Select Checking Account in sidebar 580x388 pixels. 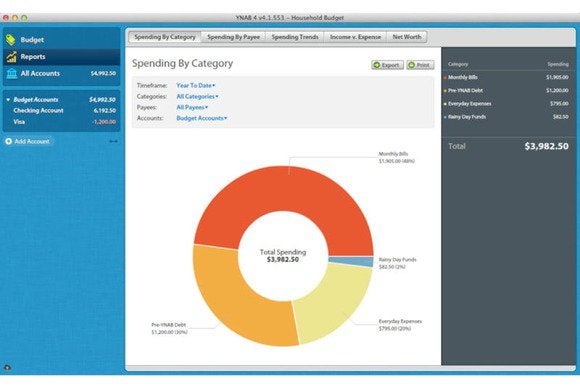click(61, 111)
